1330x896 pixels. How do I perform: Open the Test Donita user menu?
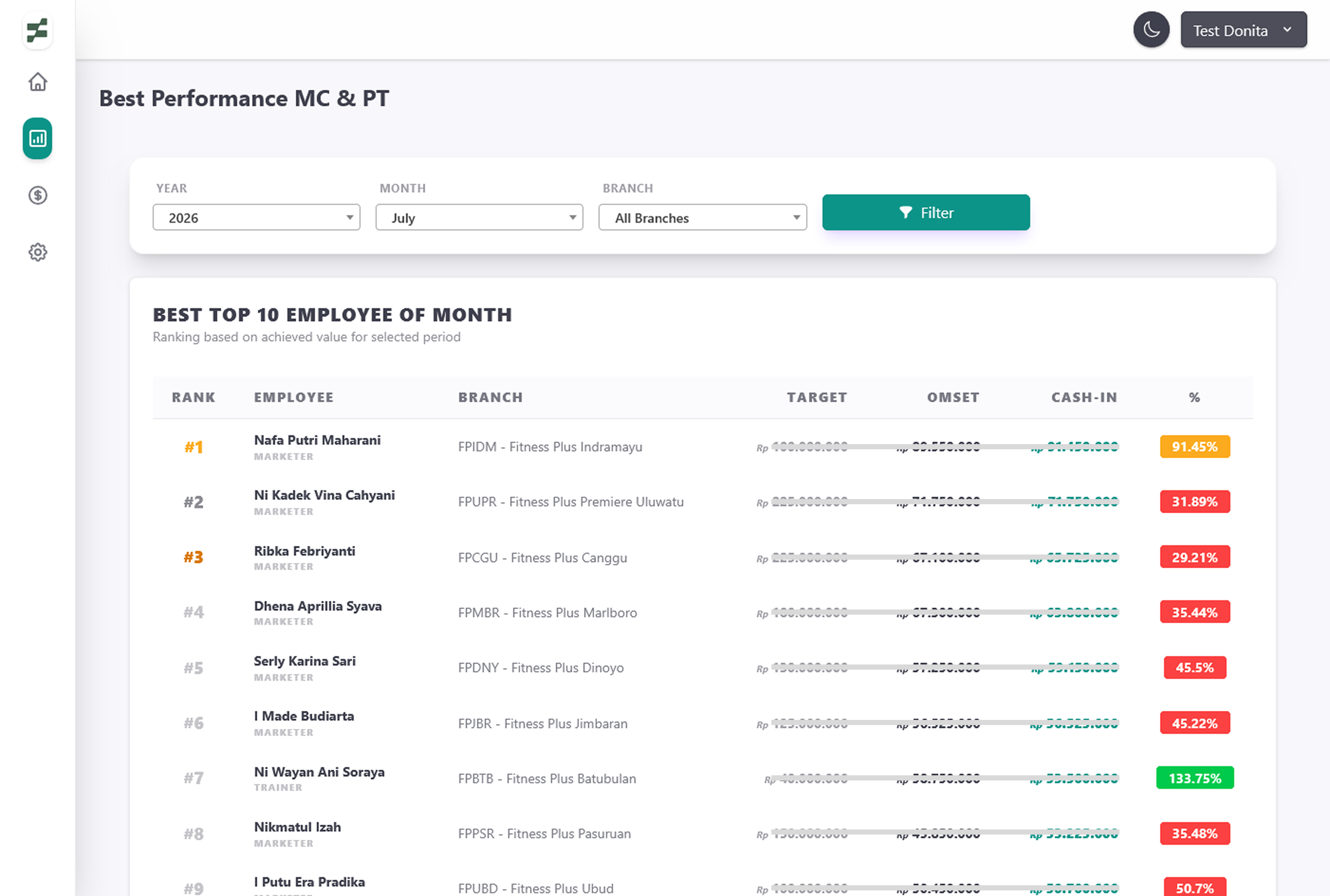(1244, 30)
